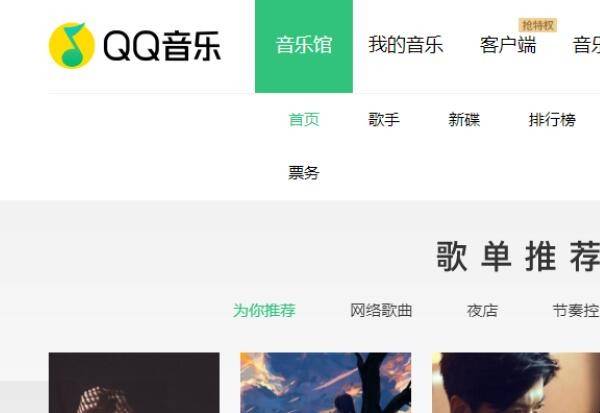Select the cut-off nav item right of 客户端
The width and height of the screenshot is (600, 413).
pos(586,45)
